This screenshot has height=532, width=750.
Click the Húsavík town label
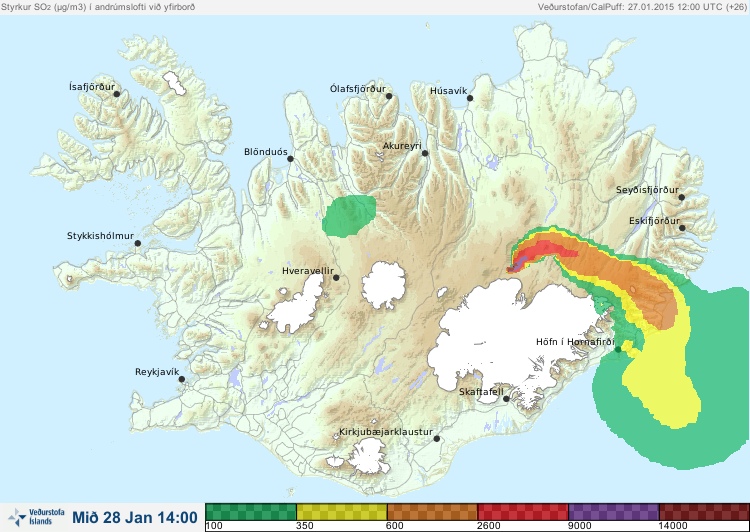448,91
